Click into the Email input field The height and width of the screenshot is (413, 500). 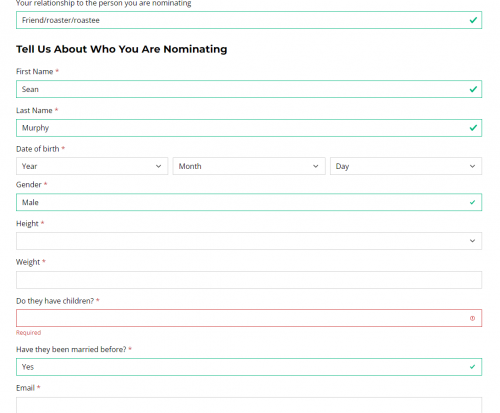(x=249, y=405)
